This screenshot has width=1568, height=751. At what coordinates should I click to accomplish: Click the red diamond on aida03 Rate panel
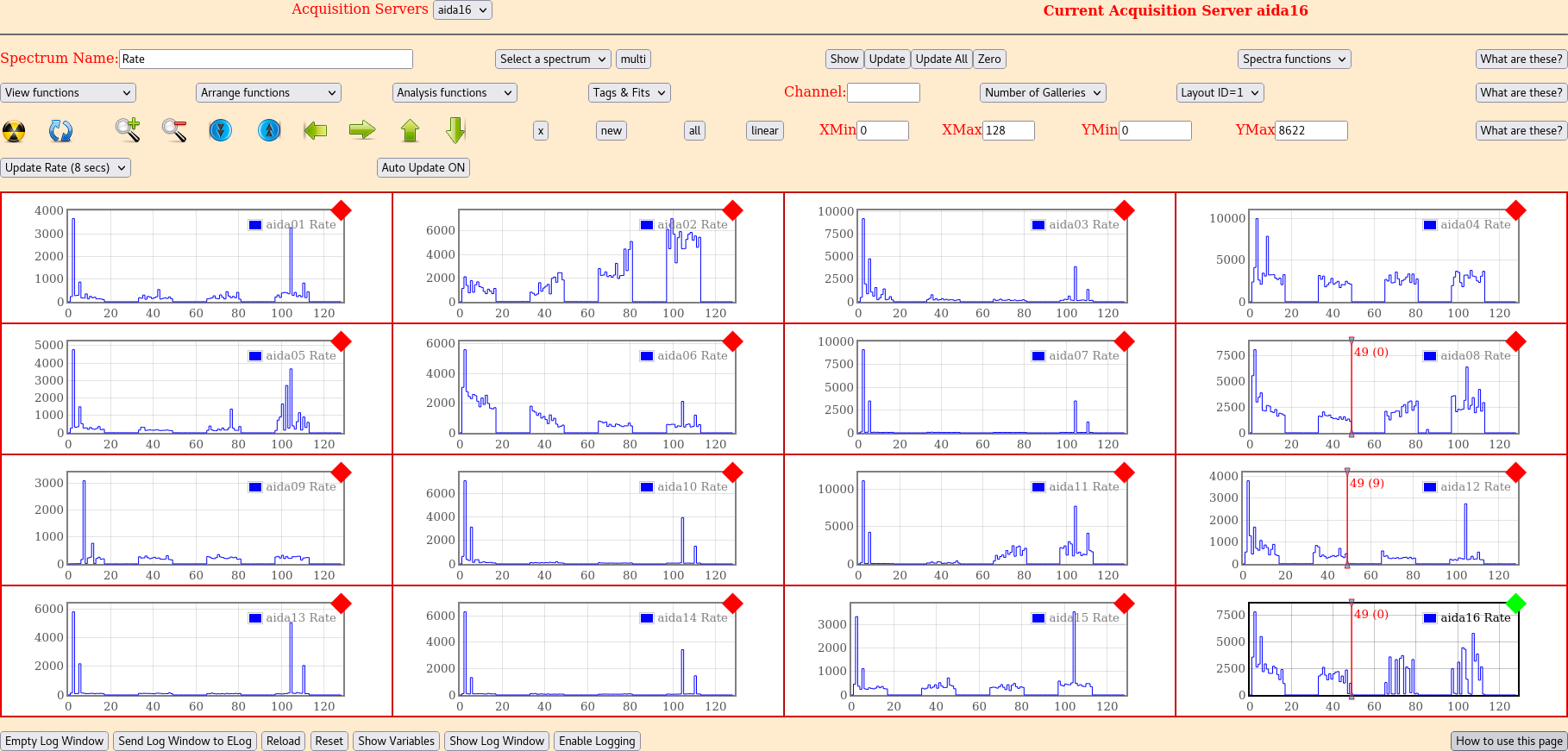(x=1125, y=210)
